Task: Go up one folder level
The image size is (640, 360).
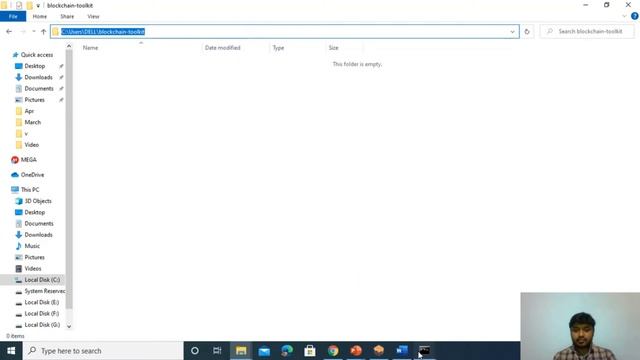Action: click(x=44, y=31)
